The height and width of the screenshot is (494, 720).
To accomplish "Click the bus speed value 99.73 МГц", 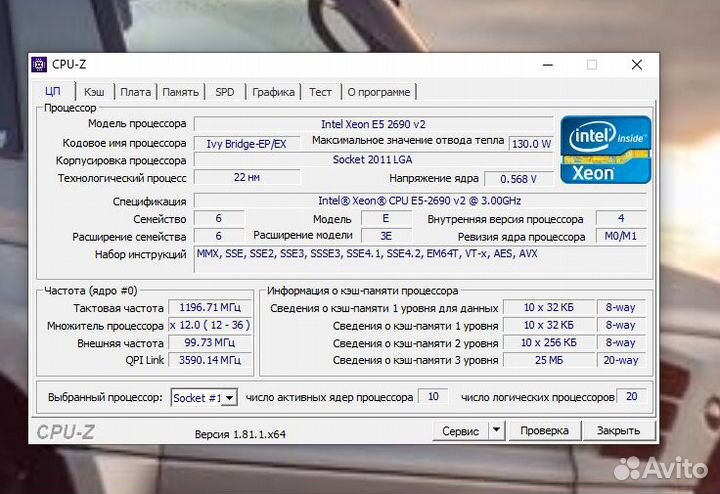I will (x=210, y=342).
